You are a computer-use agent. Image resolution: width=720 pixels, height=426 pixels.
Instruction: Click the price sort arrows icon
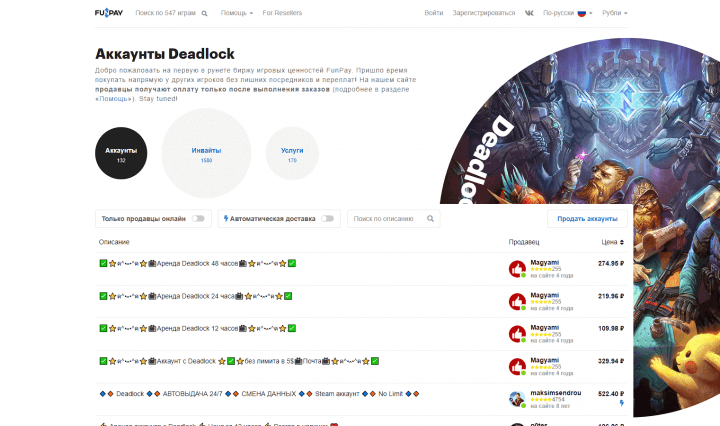[622, 242]
